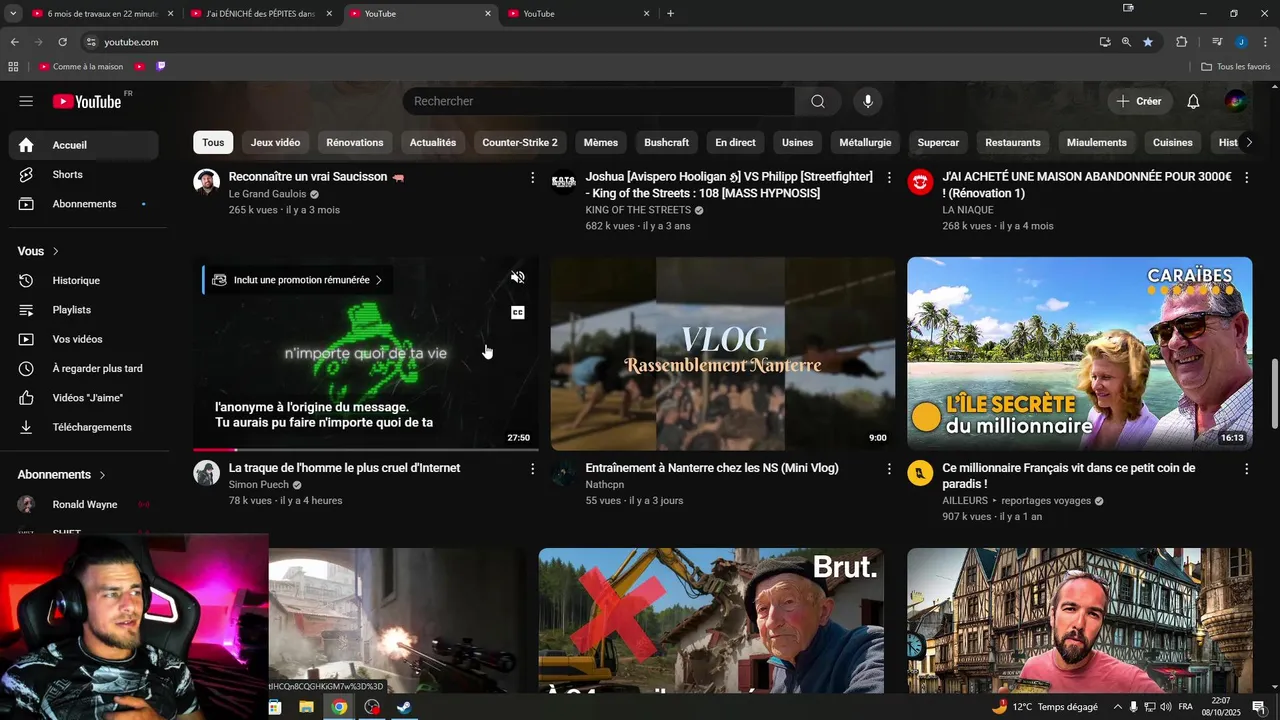
Task: Select the Bushcraft filter chip
Action: (666, 142)
